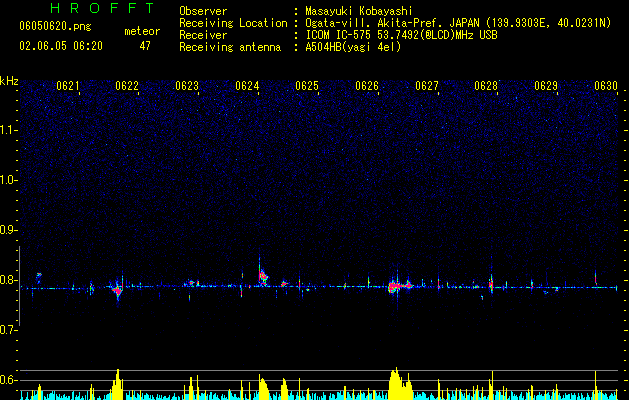
Task: Click the 0624 time marker
Action: tap(247, 86)
